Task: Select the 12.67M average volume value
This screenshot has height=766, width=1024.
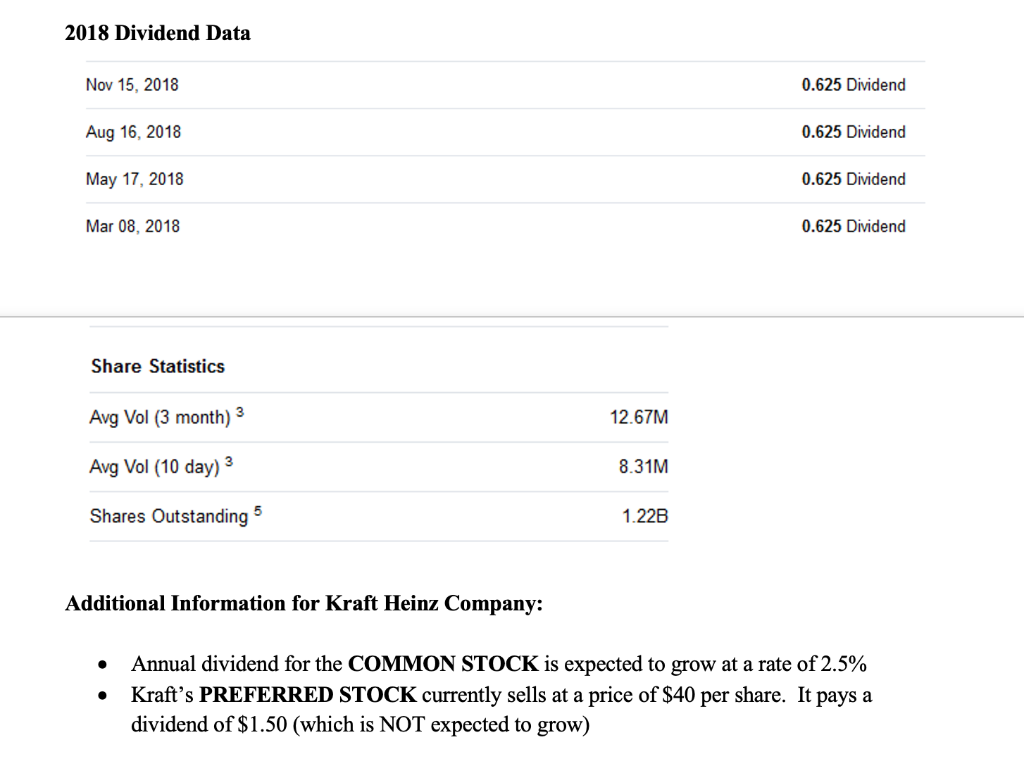Action: [638, 418]
